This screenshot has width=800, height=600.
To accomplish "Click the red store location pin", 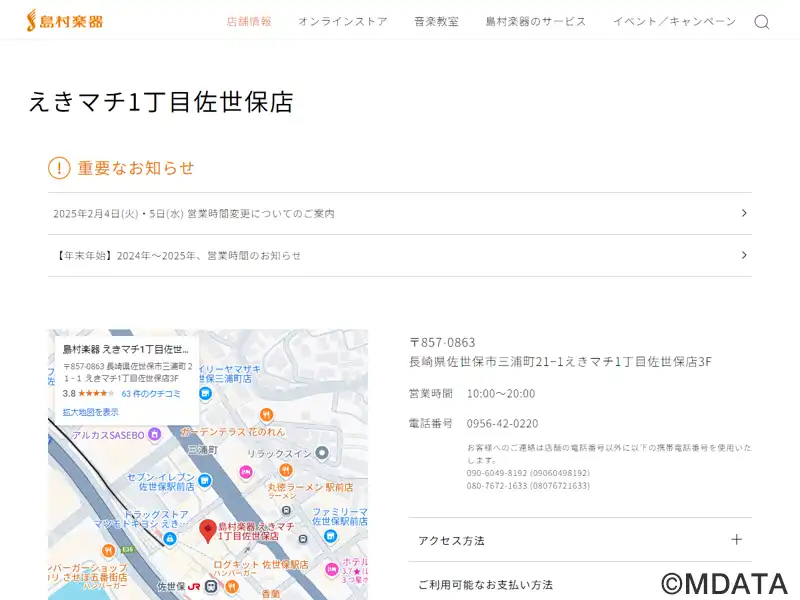I will click(x=208, y=531).
